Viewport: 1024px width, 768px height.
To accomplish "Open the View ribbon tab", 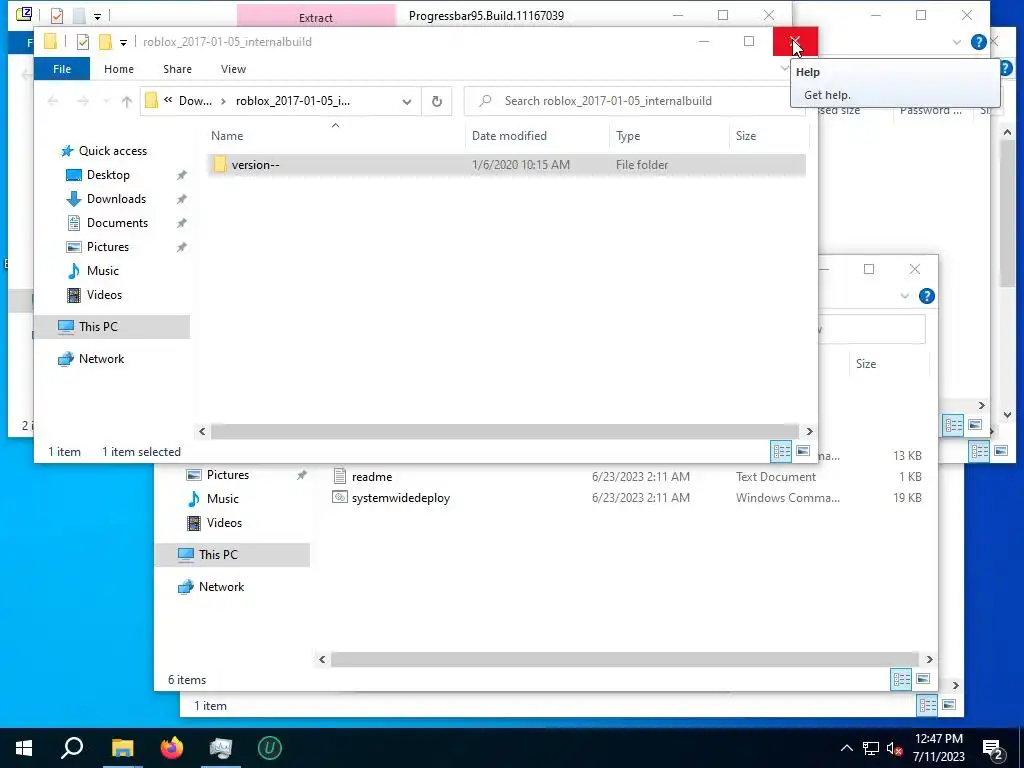I will point(233,69).
